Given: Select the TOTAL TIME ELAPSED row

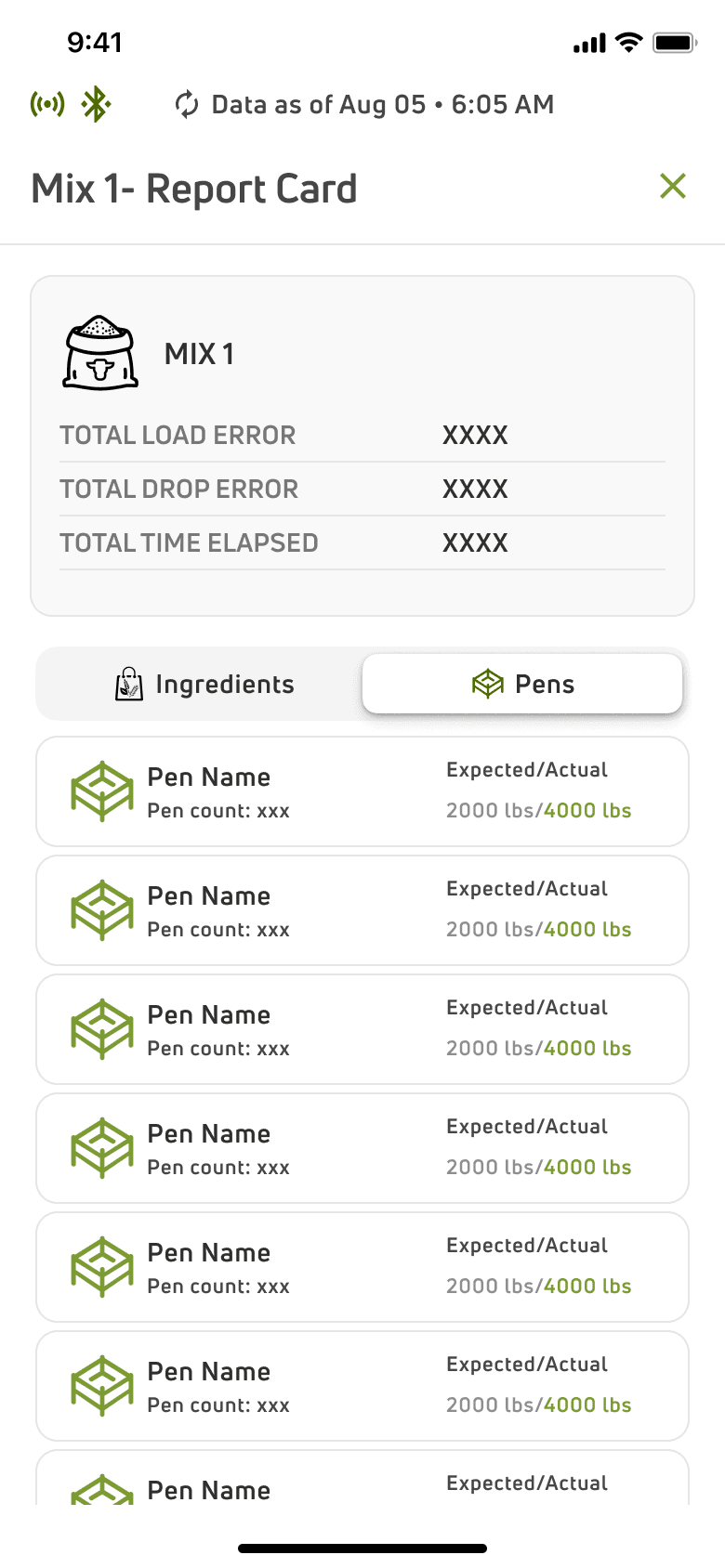Looking at the screenshot, I should (x=362, y=543).
